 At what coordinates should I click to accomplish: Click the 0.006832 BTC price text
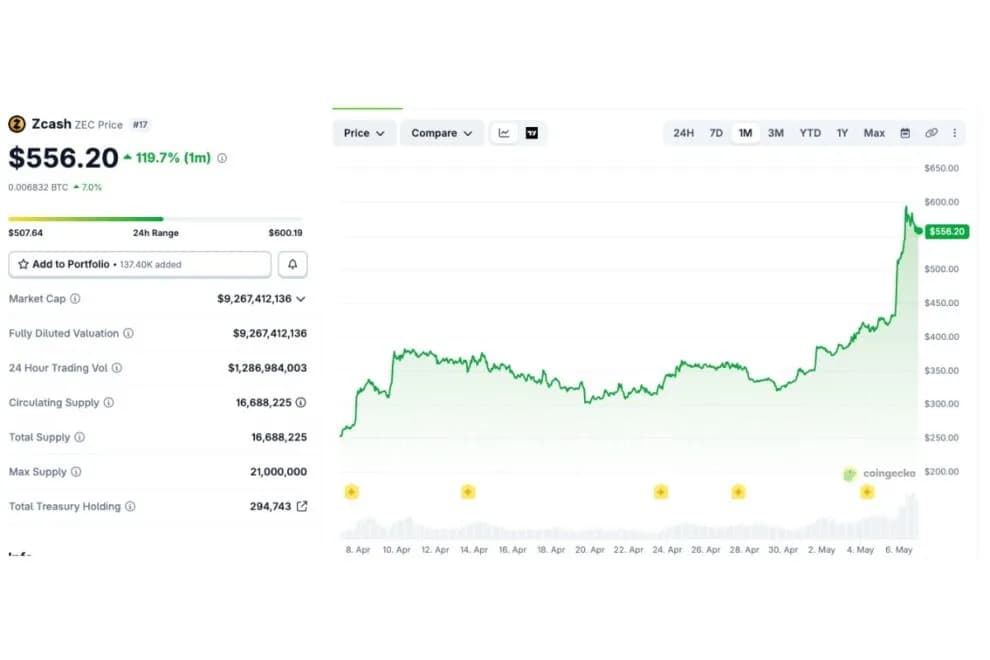point(38,187)
